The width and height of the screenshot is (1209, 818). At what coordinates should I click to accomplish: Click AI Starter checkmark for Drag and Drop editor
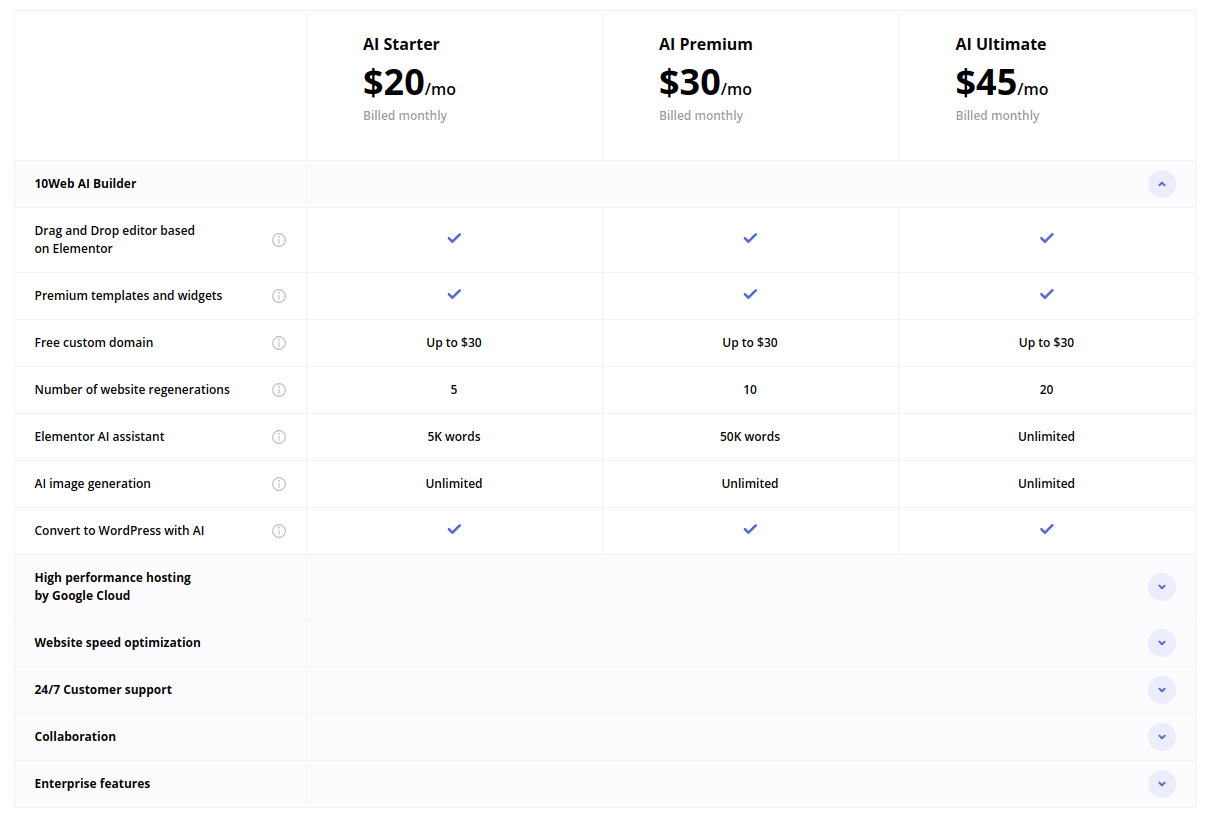click(454, 238)
